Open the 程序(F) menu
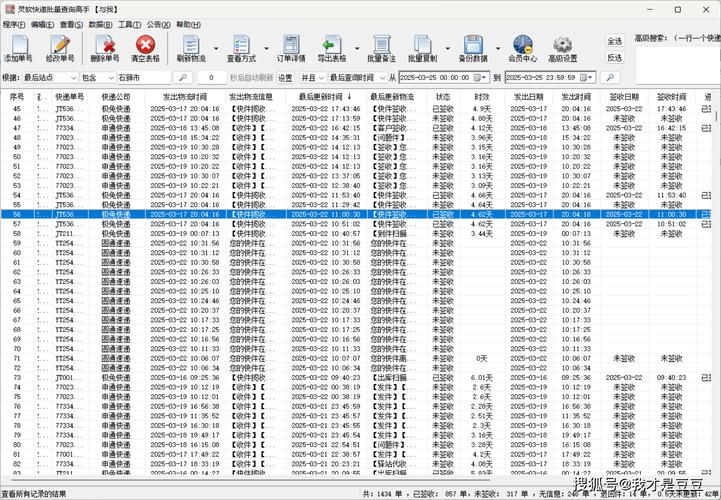 click(x=14, y=24)
